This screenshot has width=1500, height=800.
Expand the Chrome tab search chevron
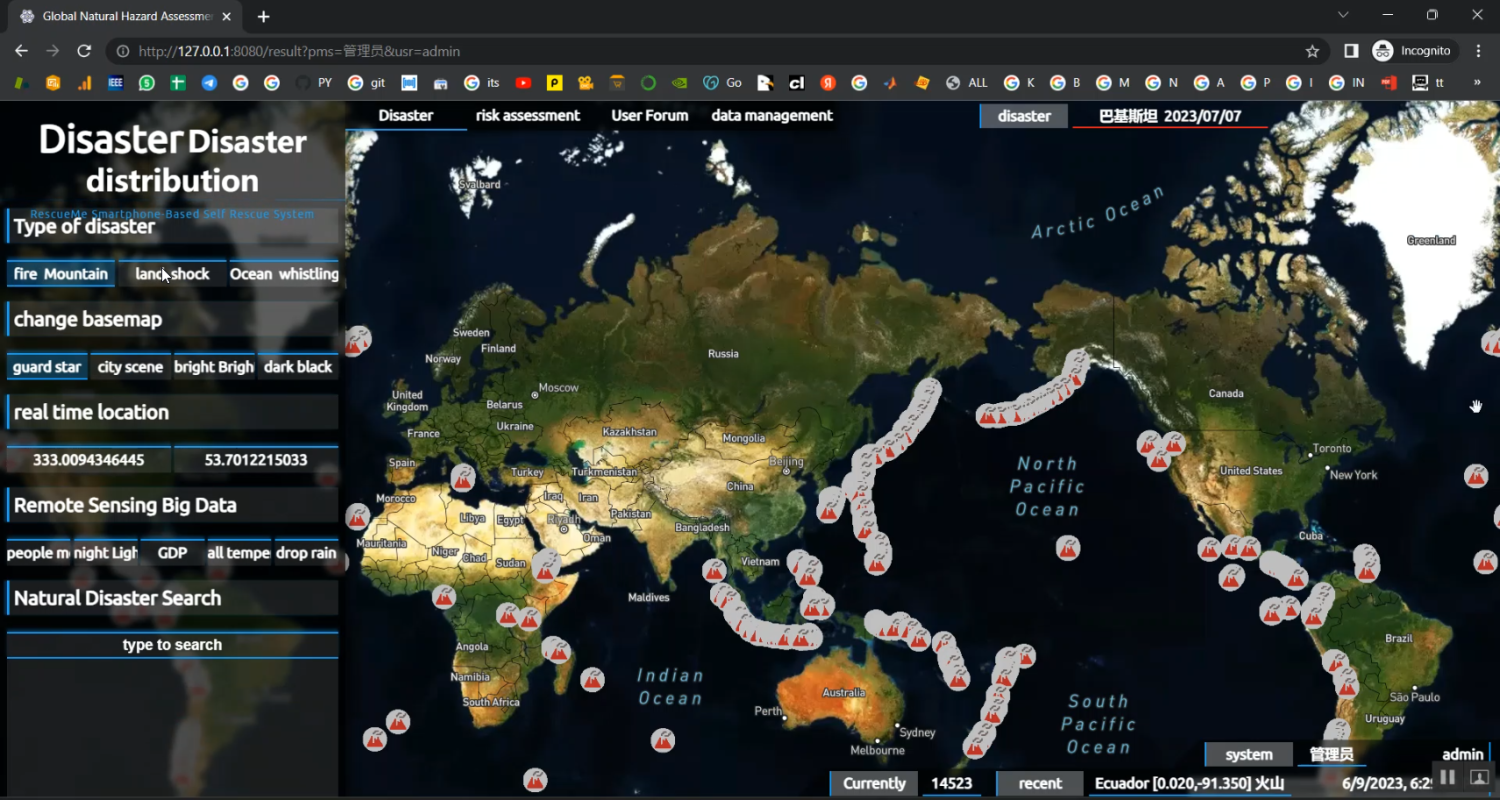click(x=1343, y=15)
